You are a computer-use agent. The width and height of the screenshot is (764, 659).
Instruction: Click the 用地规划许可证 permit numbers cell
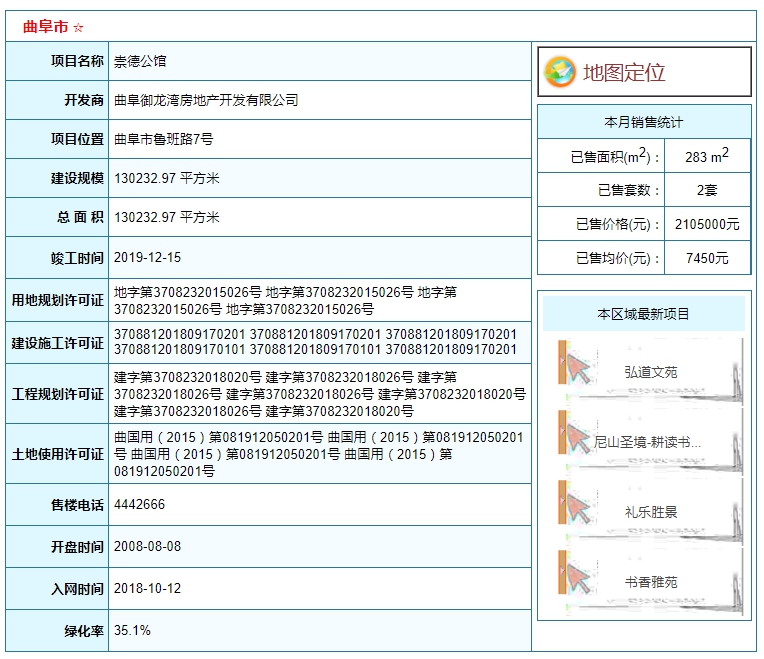pos(320,300)
